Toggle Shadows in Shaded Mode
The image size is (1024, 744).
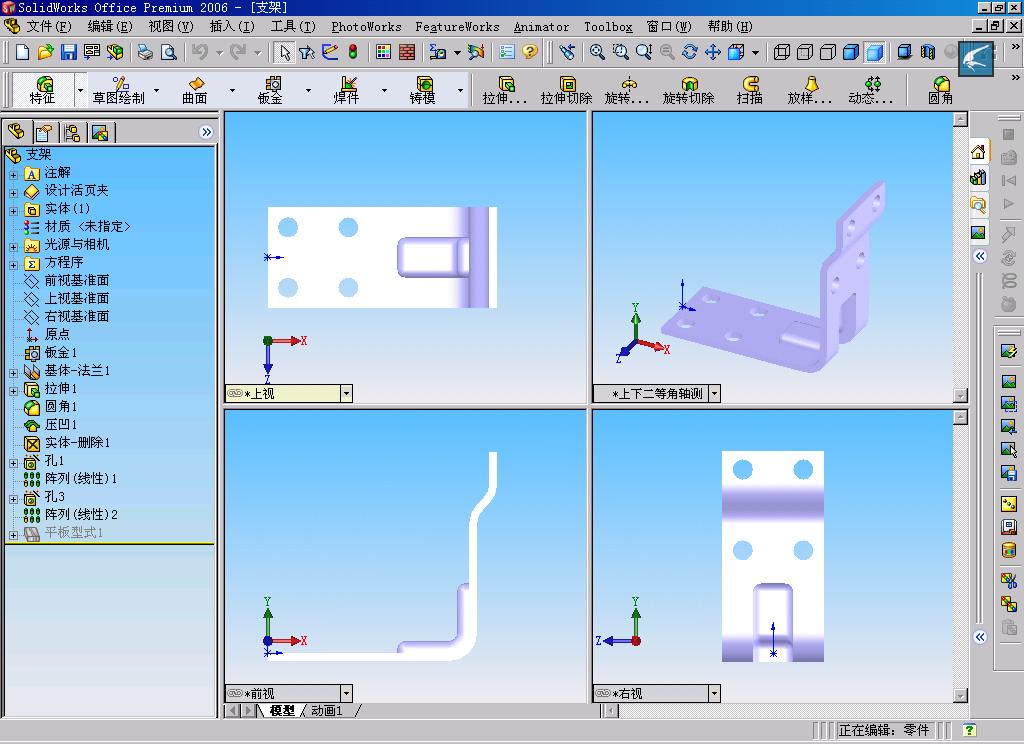(904, 52)
